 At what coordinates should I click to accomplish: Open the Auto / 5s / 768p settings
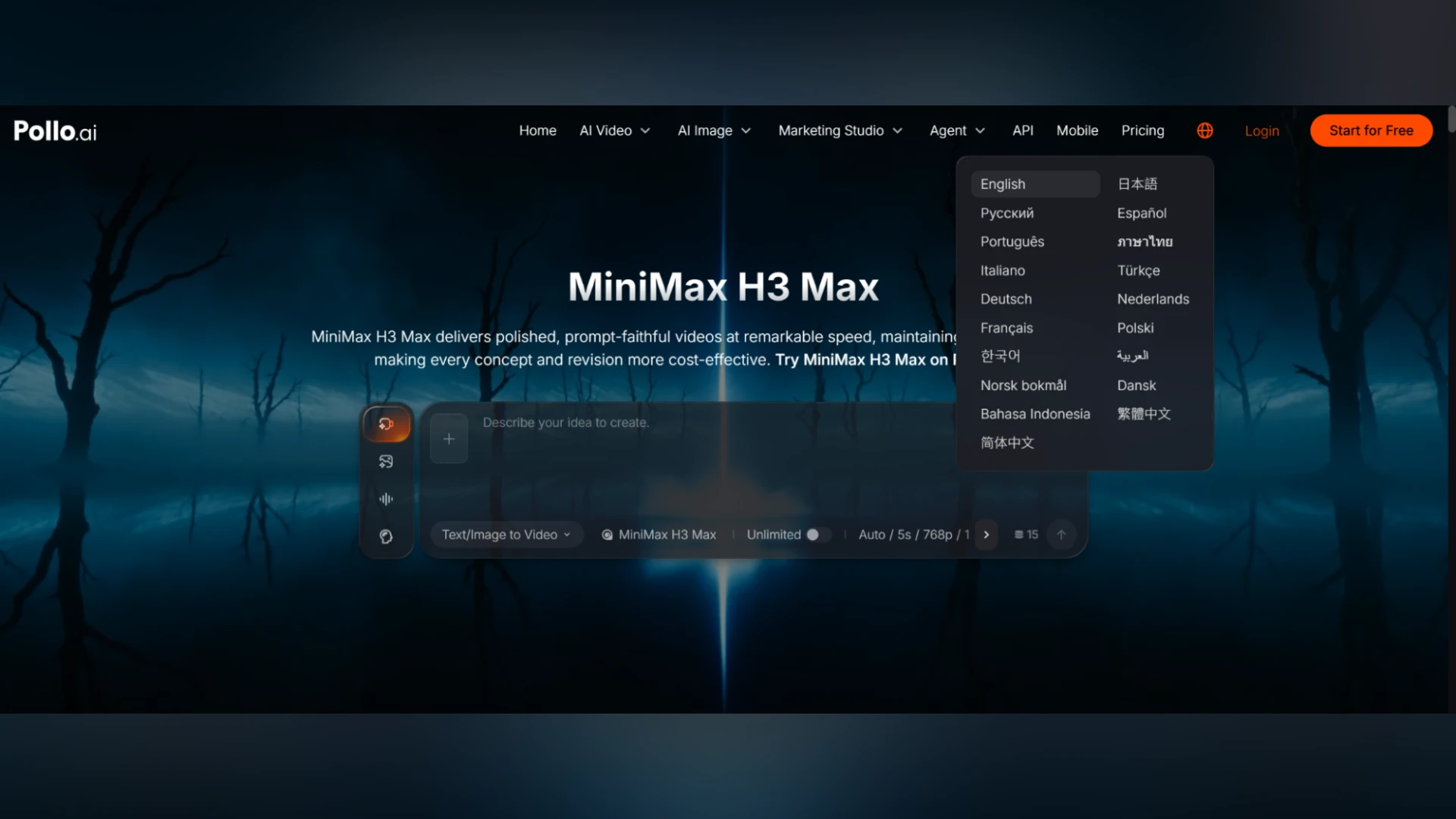[914, 535]
